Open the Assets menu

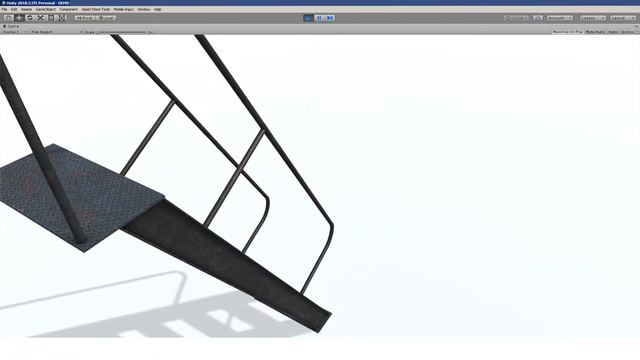pyautogui.click(x=26, y=9)
